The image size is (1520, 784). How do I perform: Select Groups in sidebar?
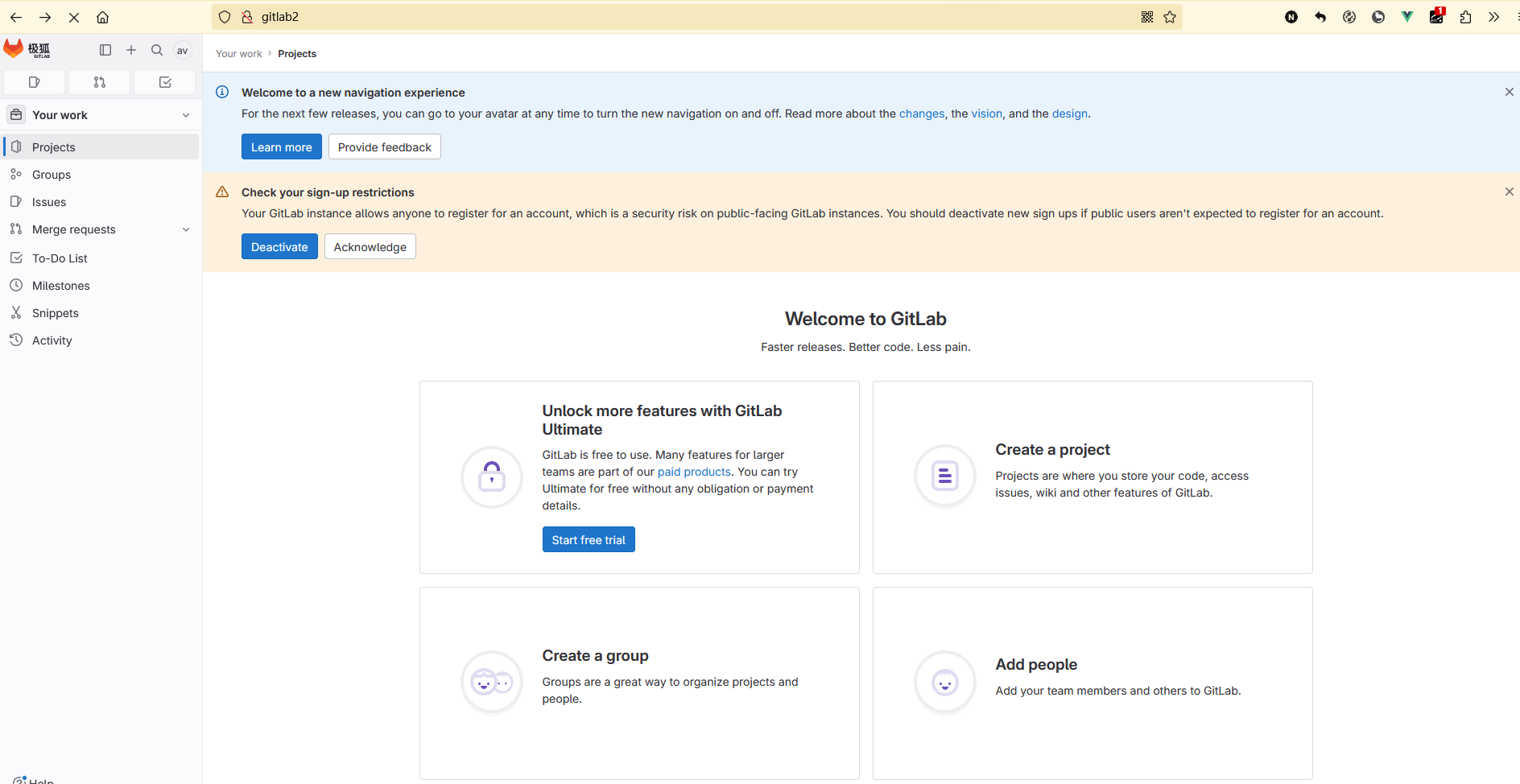tap(101, 175)
